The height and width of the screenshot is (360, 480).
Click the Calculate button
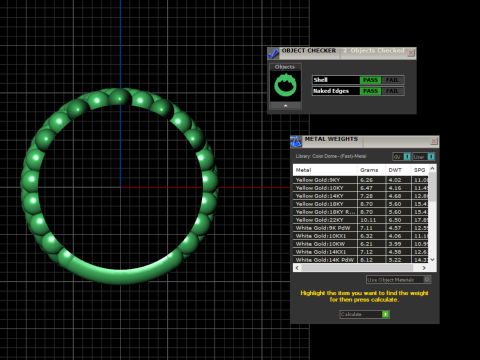365,314
